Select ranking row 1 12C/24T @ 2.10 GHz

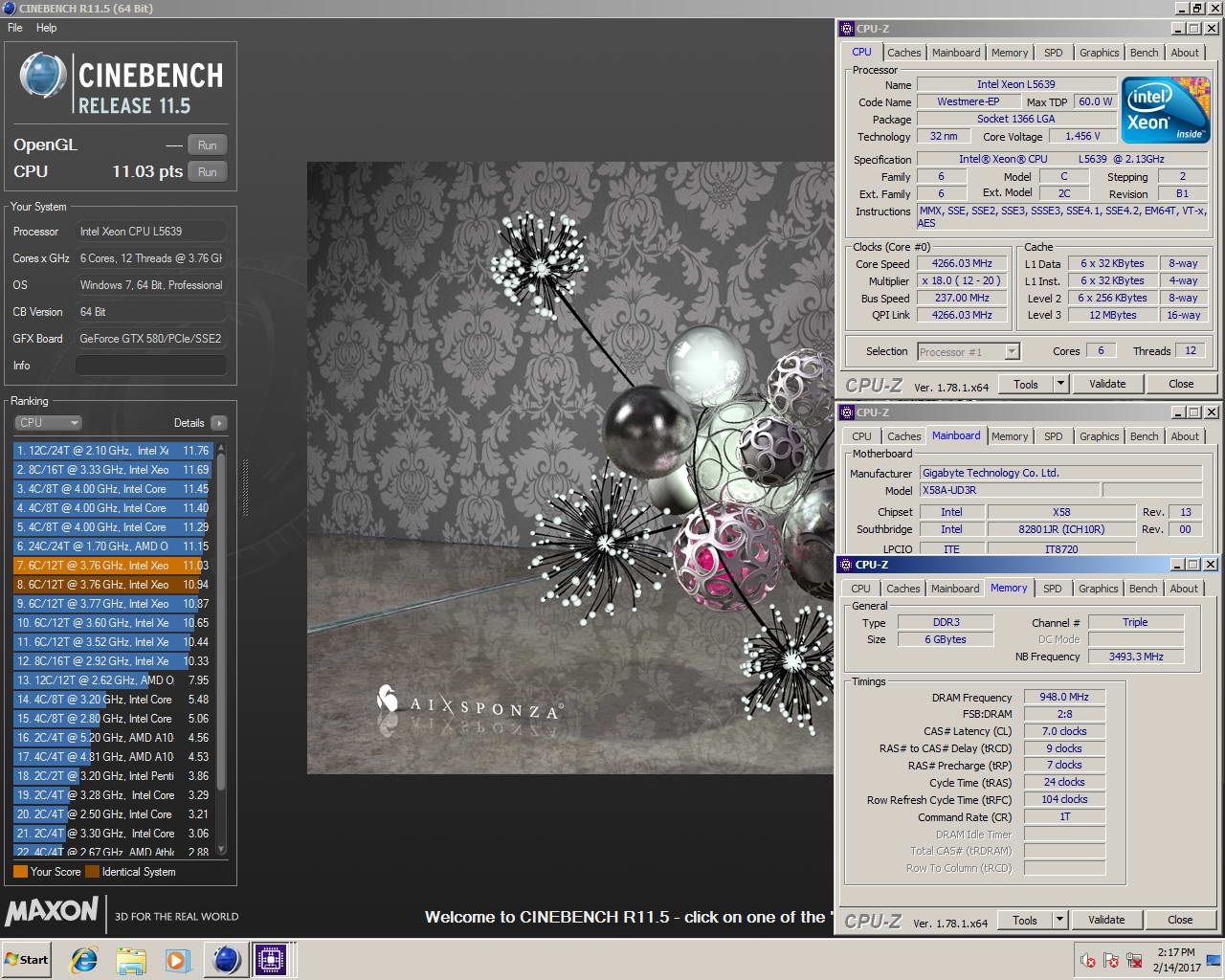click(x=112, y=451)
